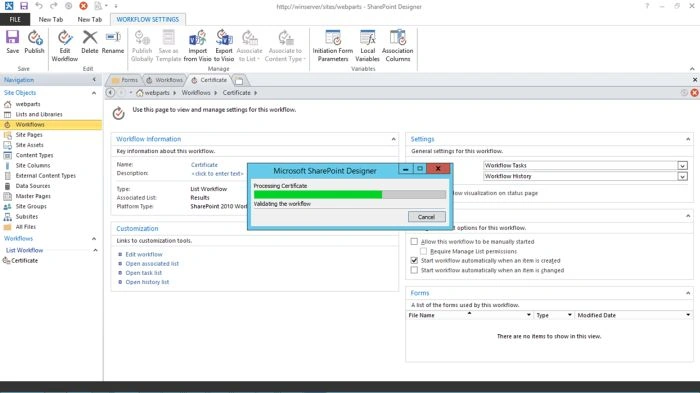This screenshot has width=700, height=393.
Task: Click the Type column header
Action: pos(542,315)
